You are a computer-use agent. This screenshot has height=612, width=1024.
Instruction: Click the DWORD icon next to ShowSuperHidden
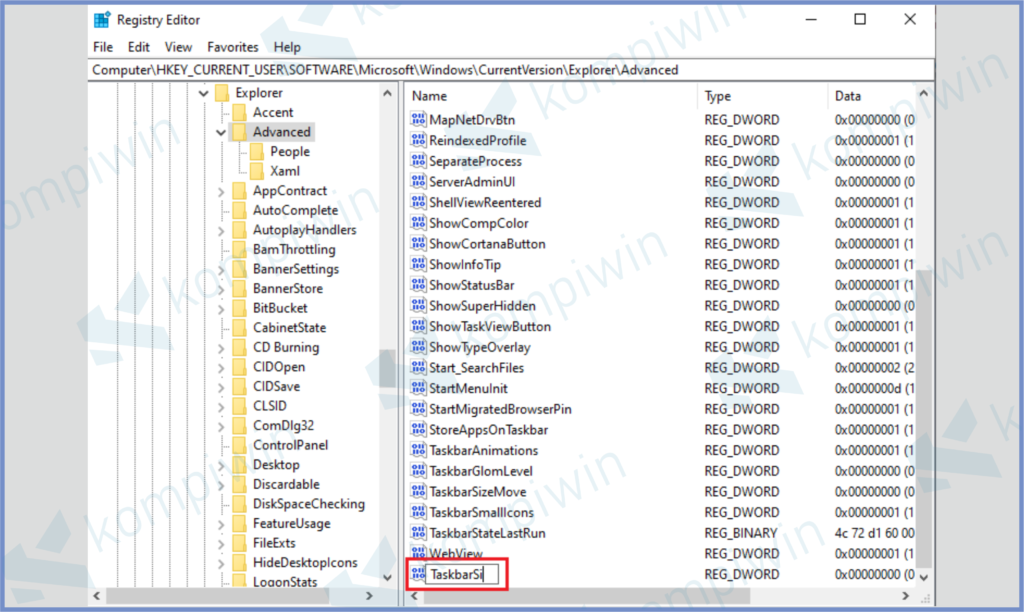point(418,306)
